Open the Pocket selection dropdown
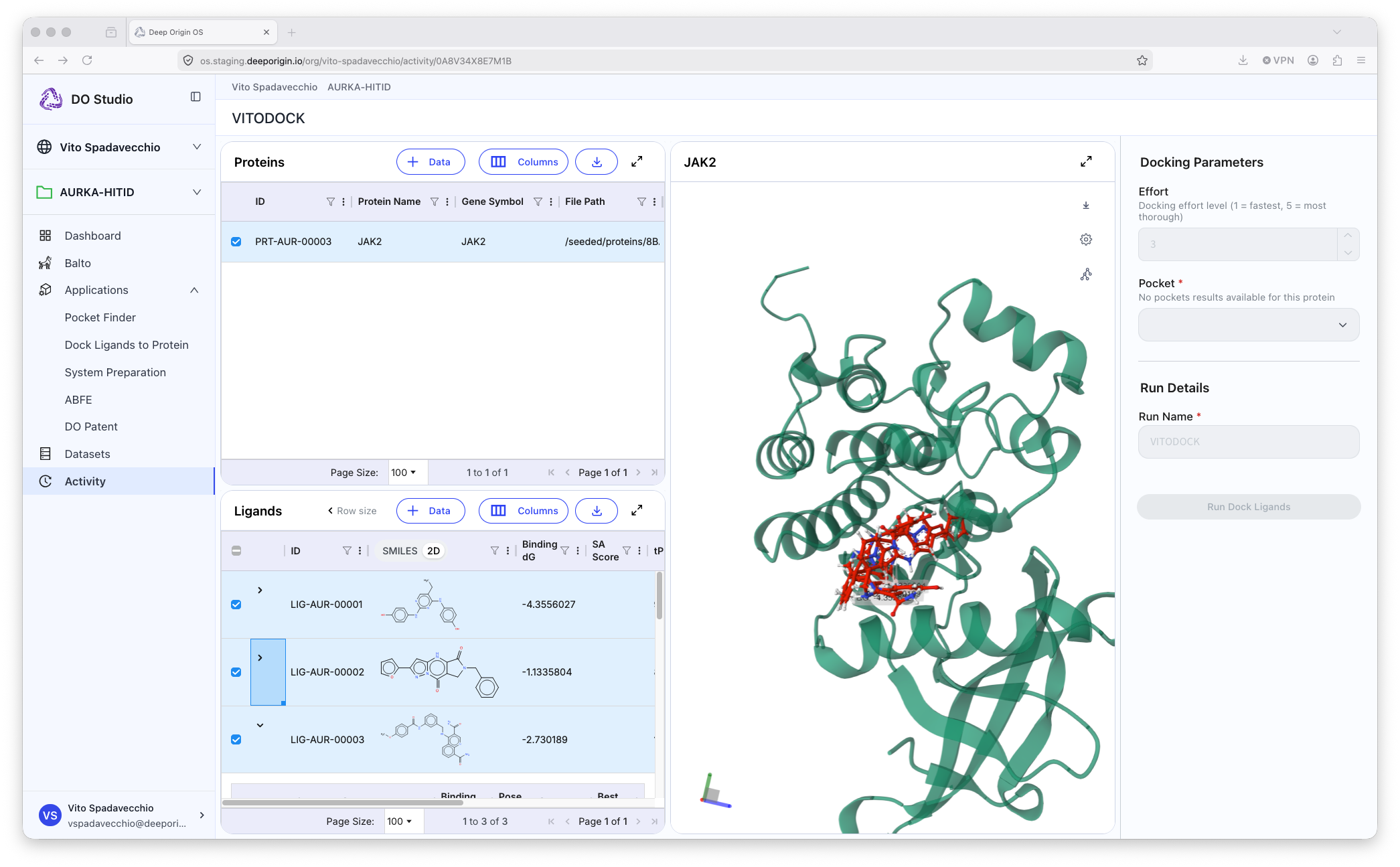This screenshot has height=867, width=1400. coord(1248,325)
